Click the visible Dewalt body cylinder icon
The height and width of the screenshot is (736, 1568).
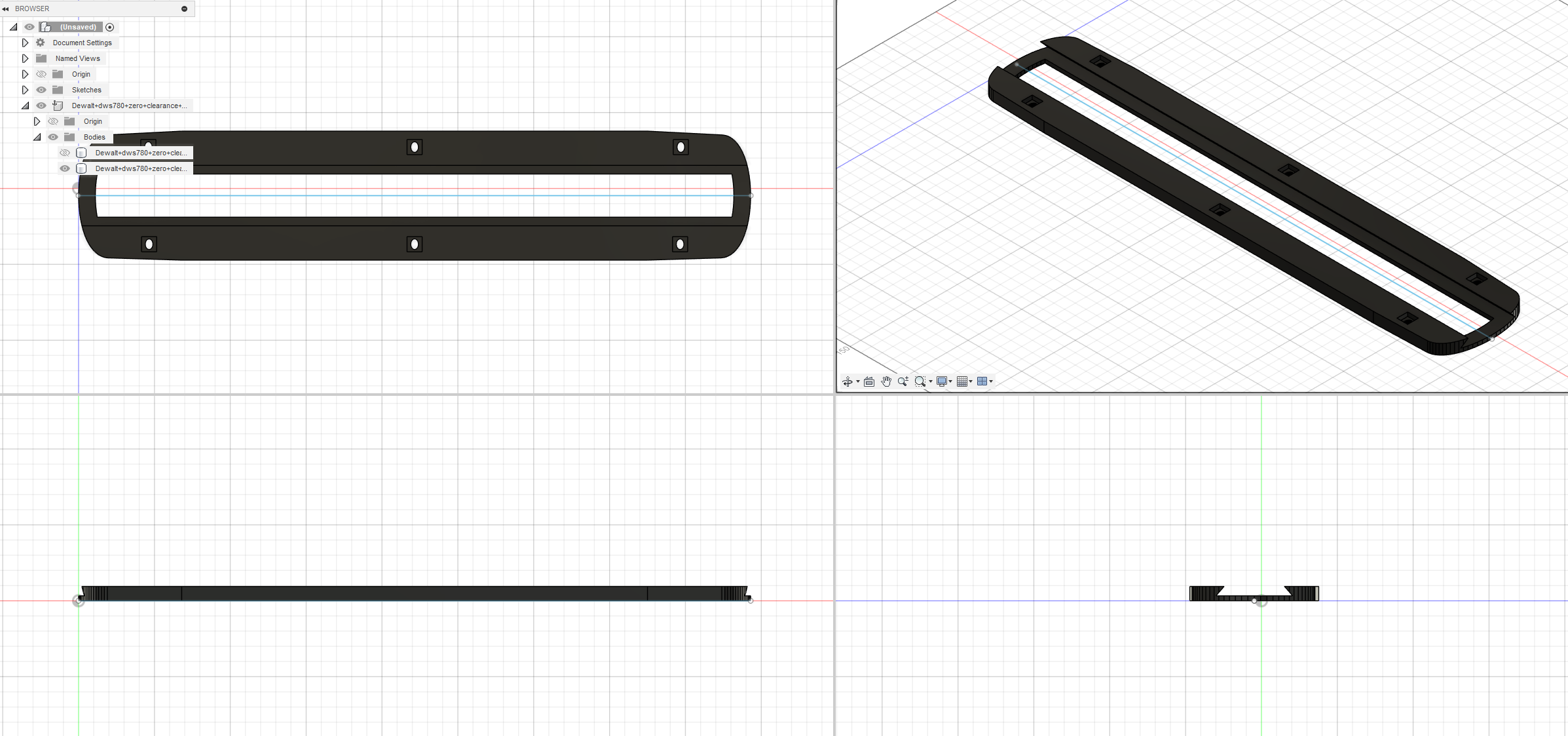coord(81,168)
